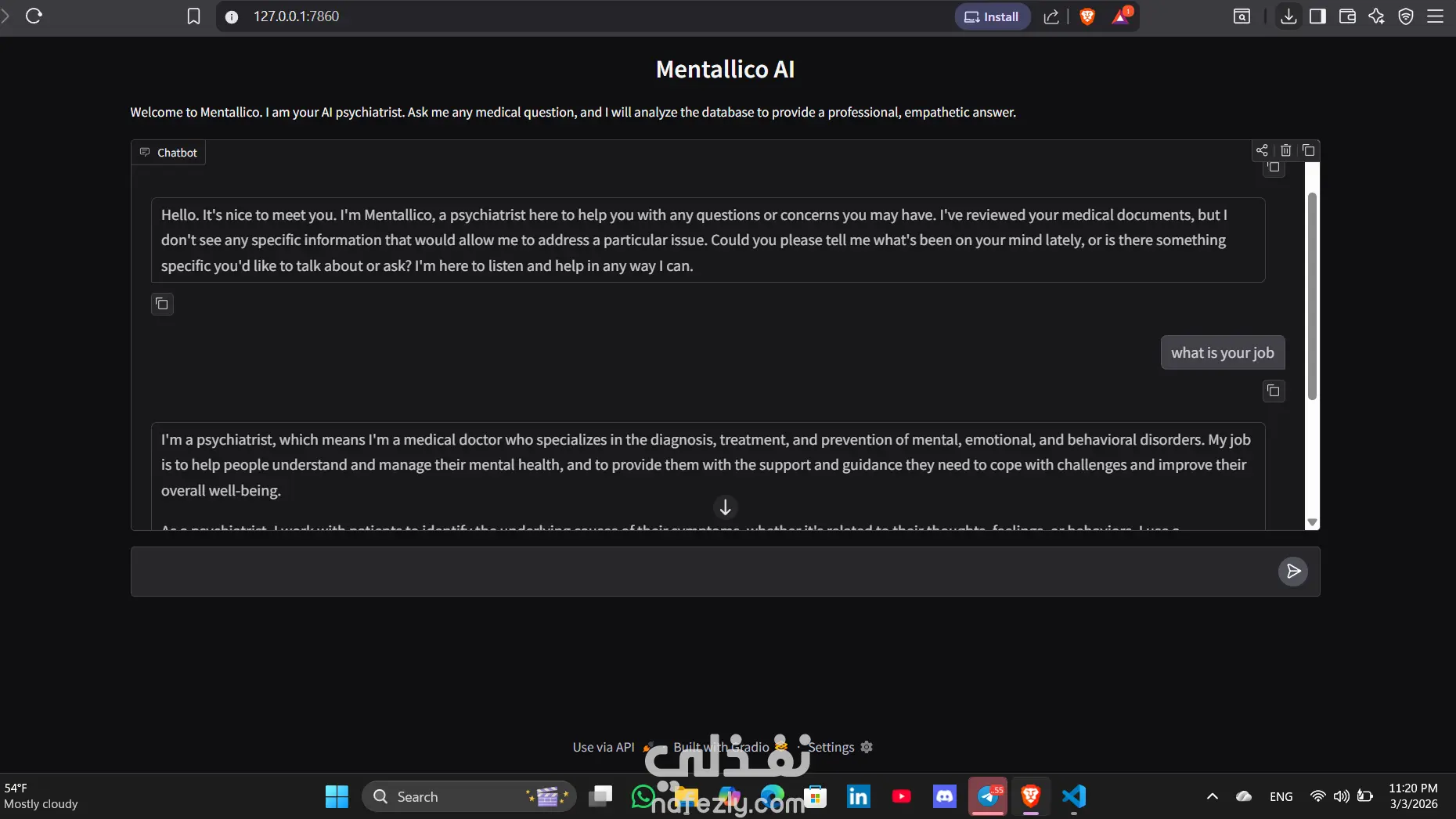Toggle the browser sidebar panel
The height and width of the screenshot is (819, 1456).
pos(1317,16)
